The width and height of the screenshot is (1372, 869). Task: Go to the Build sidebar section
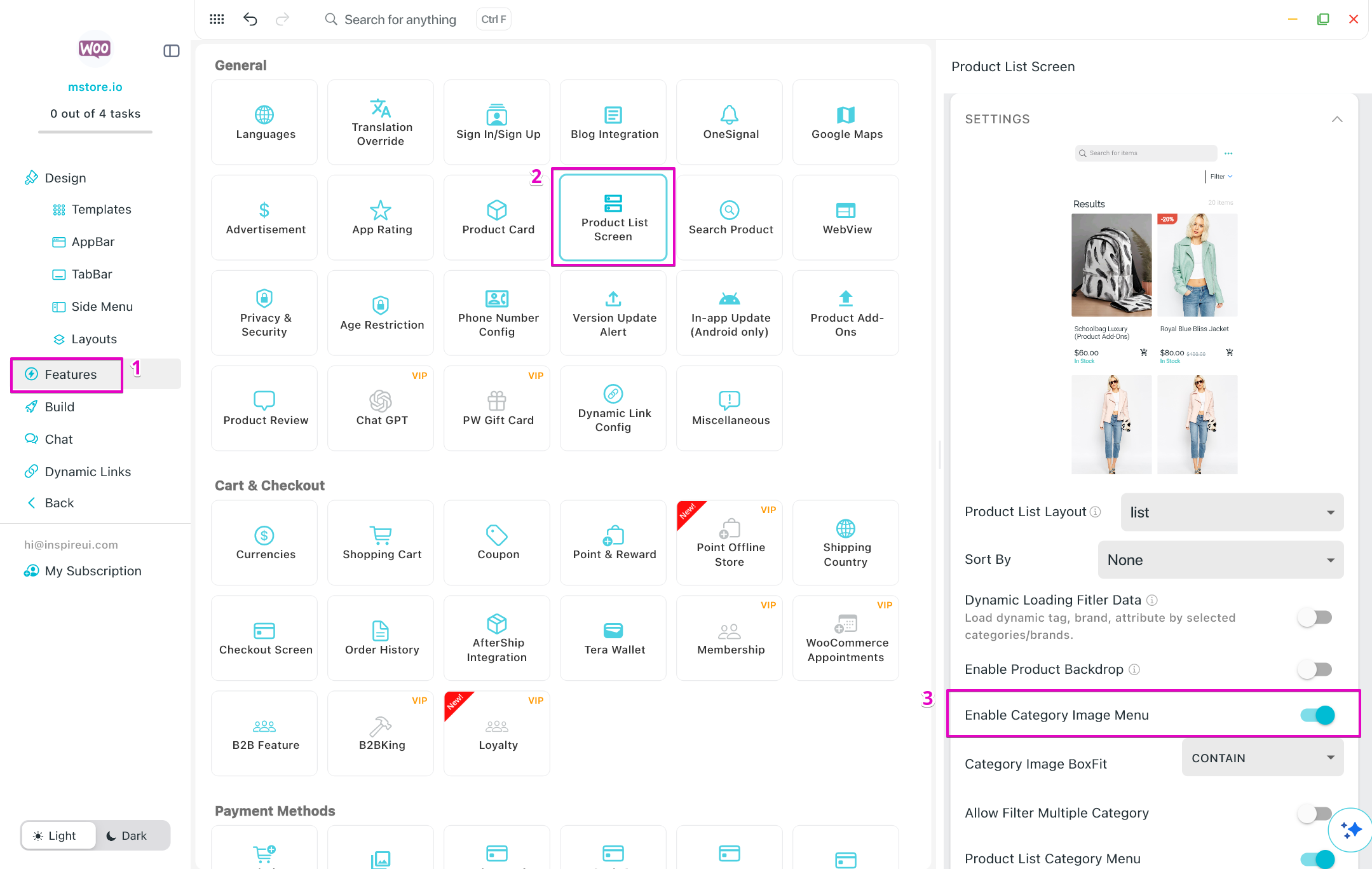tap(59, 407)
